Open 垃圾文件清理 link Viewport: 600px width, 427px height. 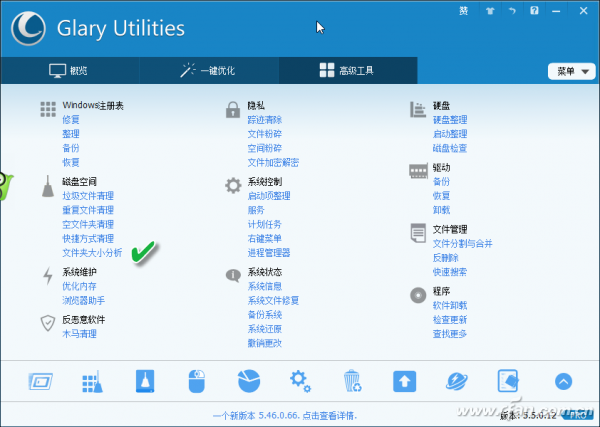pyautogui.click(x=88, y=196)
